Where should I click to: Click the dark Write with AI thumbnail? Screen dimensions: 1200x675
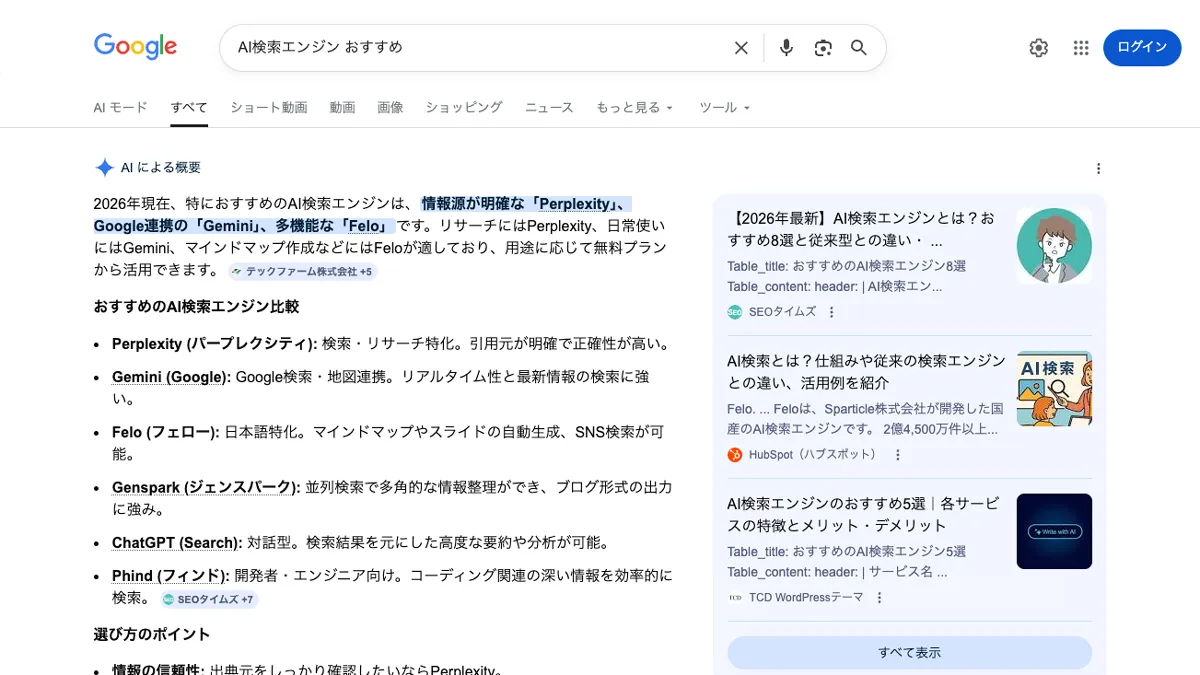[x=1054, y=532]
